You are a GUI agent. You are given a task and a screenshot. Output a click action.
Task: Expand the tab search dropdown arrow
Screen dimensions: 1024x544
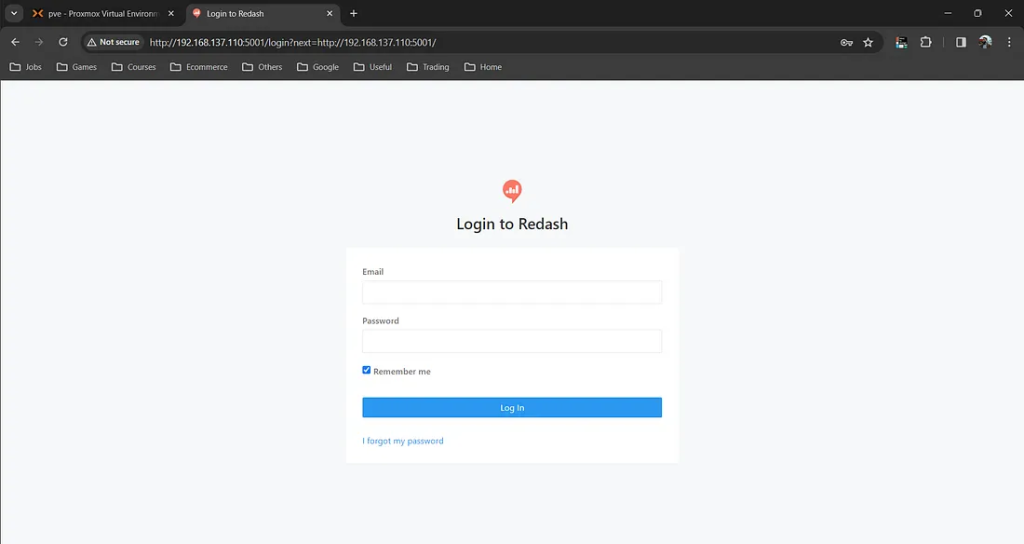click(14, 13)
